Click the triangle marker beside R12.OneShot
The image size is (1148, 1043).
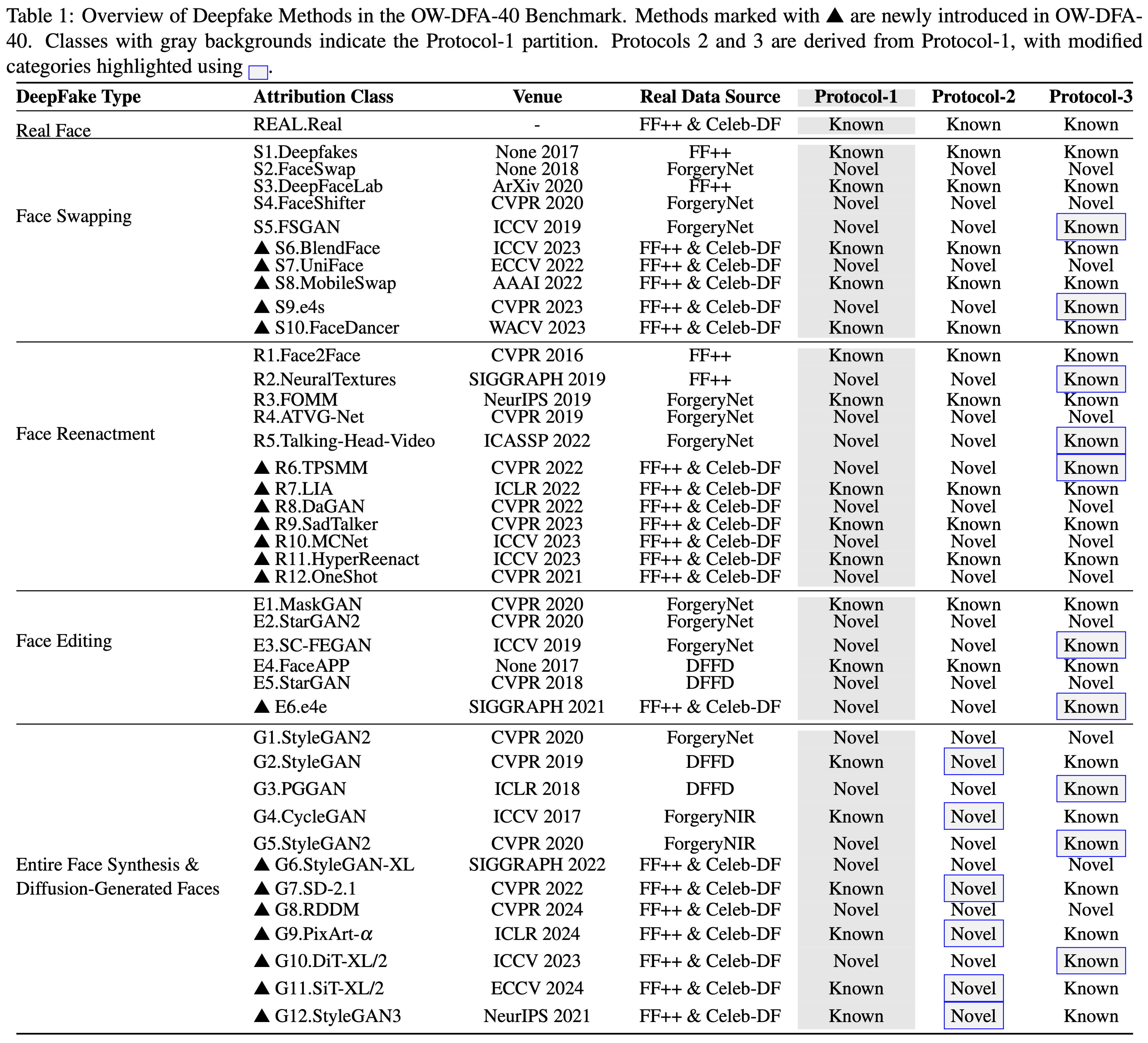[261, 577]
